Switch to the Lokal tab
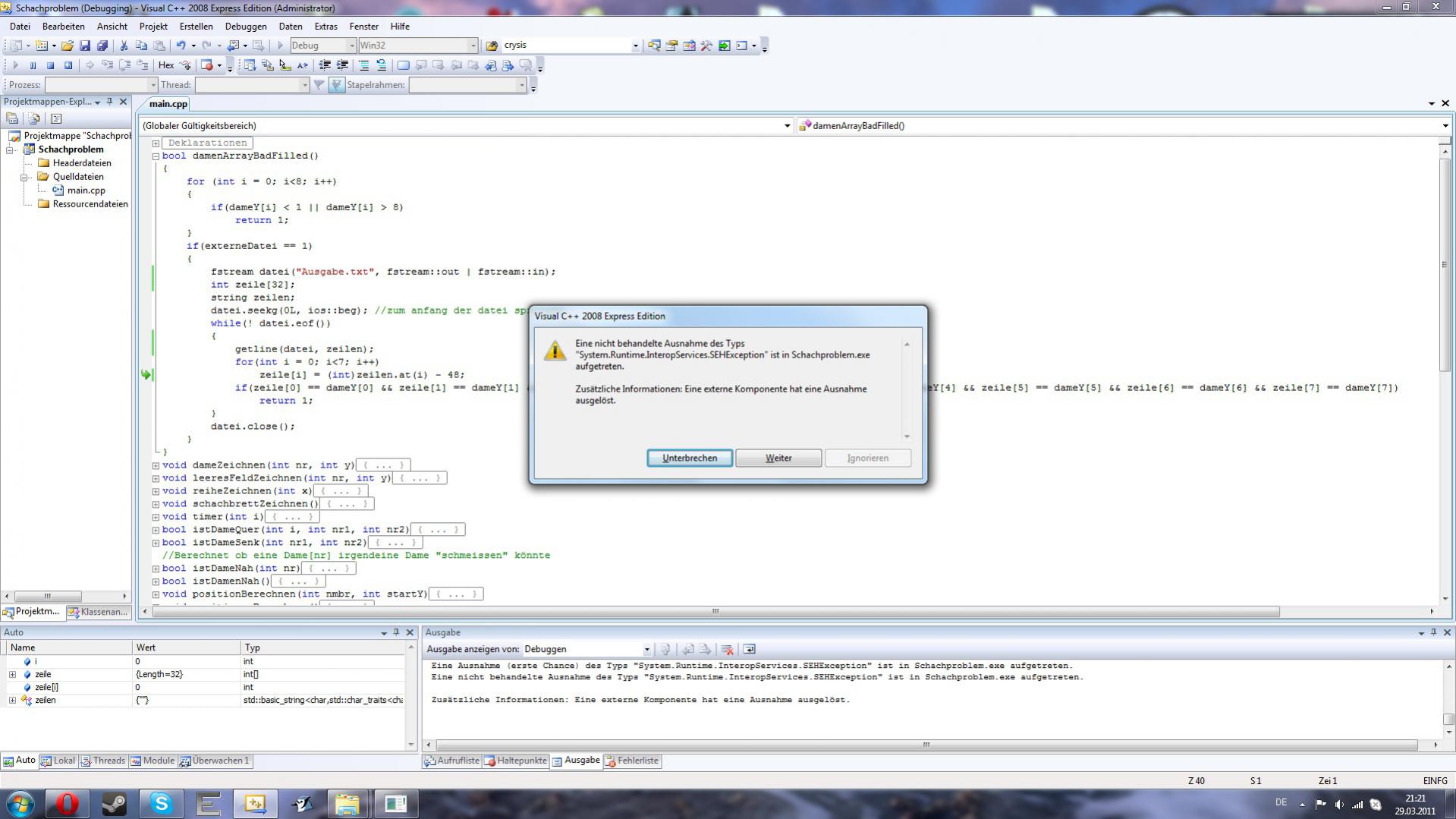Image resolution: width=1456 pixels, height=819 pixels. [x=58, y=761]
